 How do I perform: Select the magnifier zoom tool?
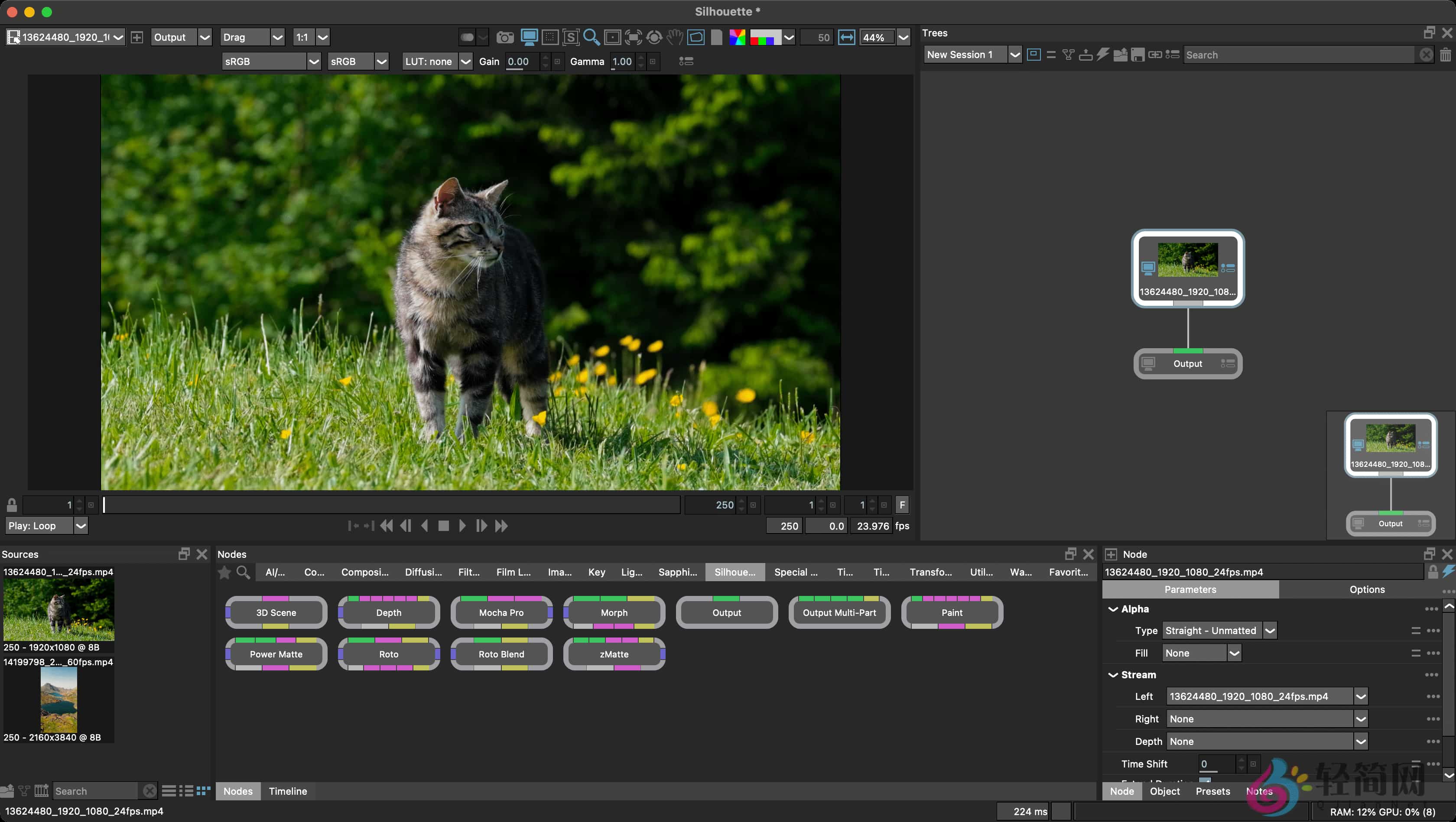pyautogui.click(x=591, y=37)
